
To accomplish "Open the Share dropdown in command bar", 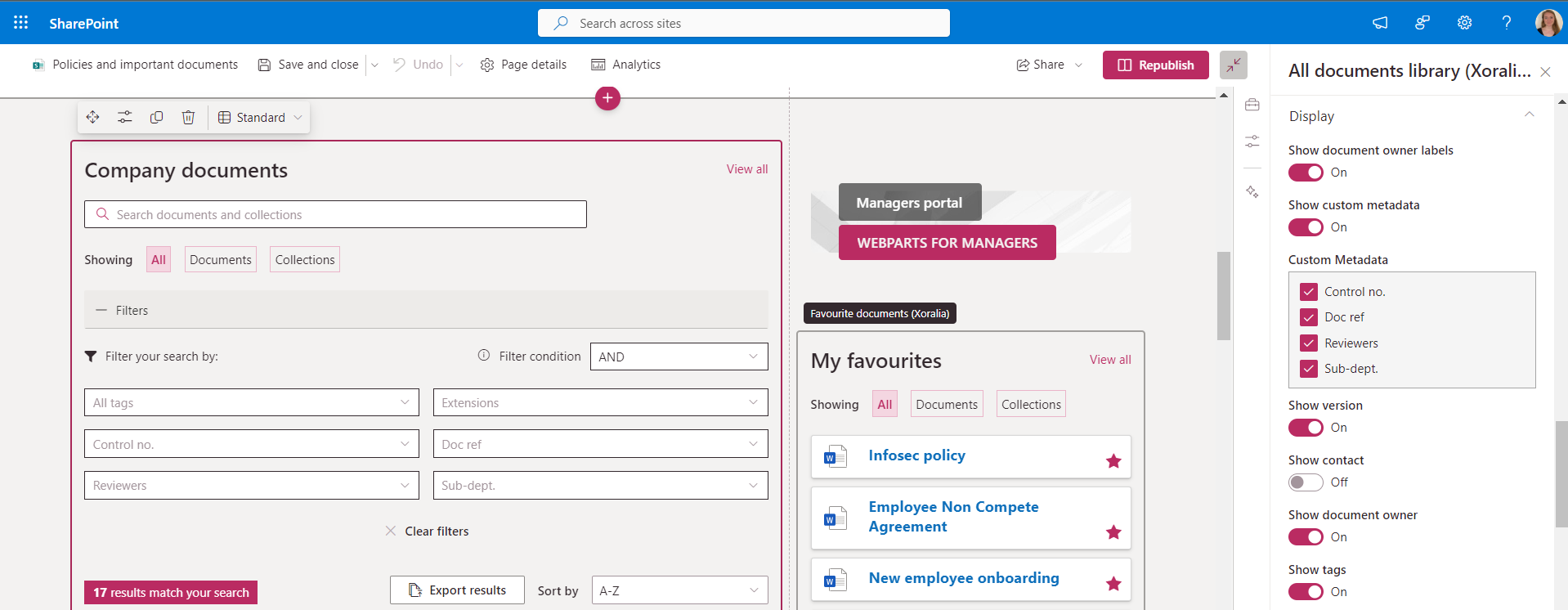I will tap(1050, 65).
